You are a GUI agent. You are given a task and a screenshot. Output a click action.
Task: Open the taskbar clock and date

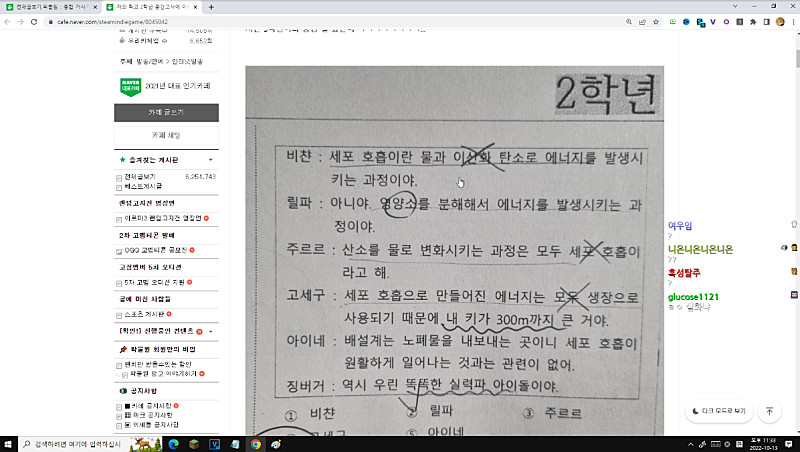click(763, 444)
